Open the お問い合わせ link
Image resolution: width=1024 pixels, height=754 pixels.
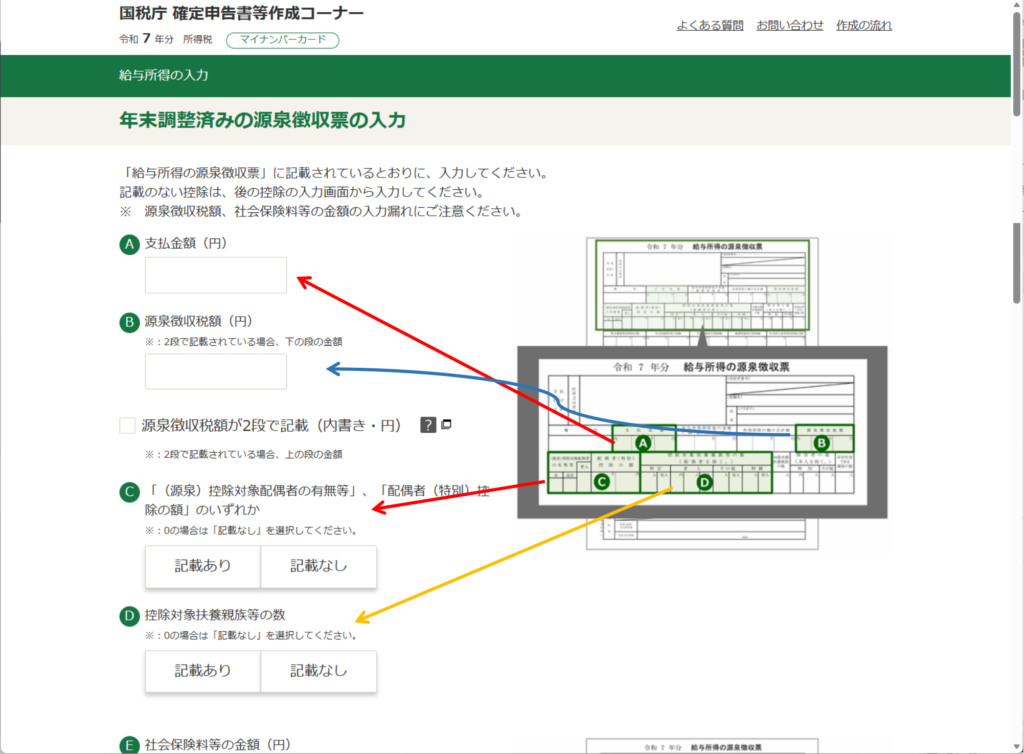pos(790,25)
